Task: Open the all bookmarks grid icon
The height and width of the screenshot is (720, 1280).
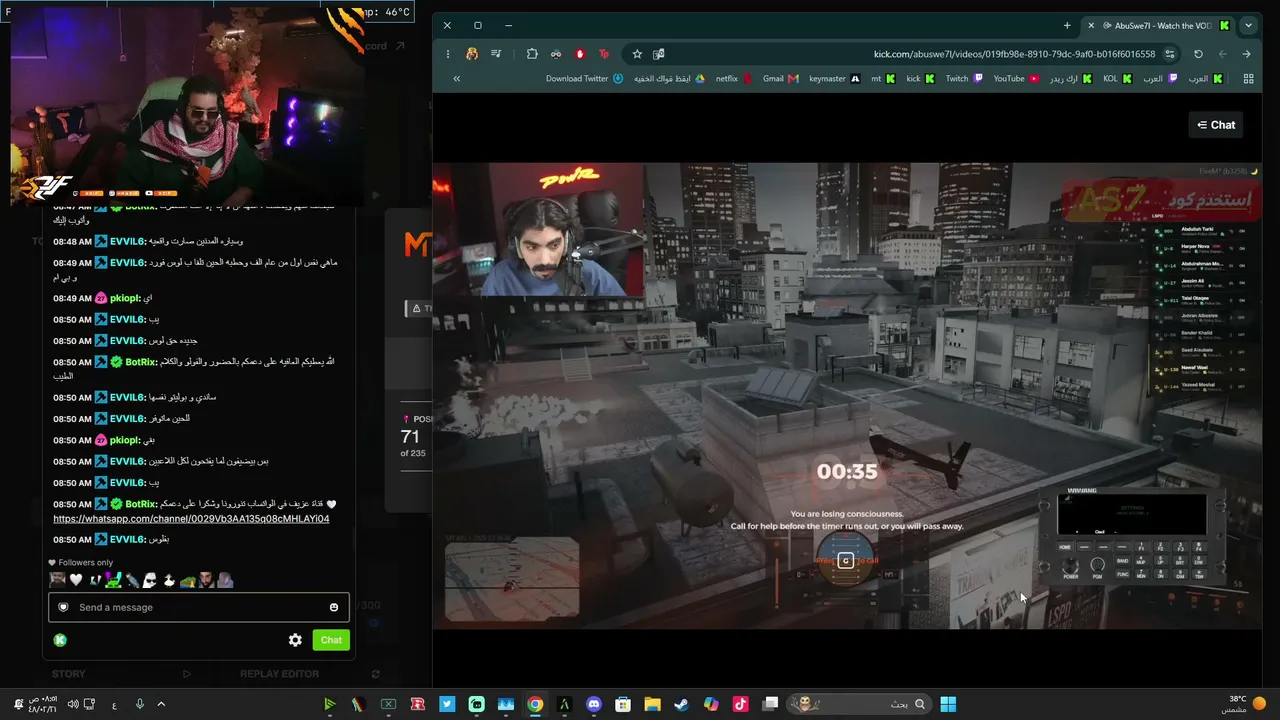Action: pyautogui.click(x=1248, y=79)
